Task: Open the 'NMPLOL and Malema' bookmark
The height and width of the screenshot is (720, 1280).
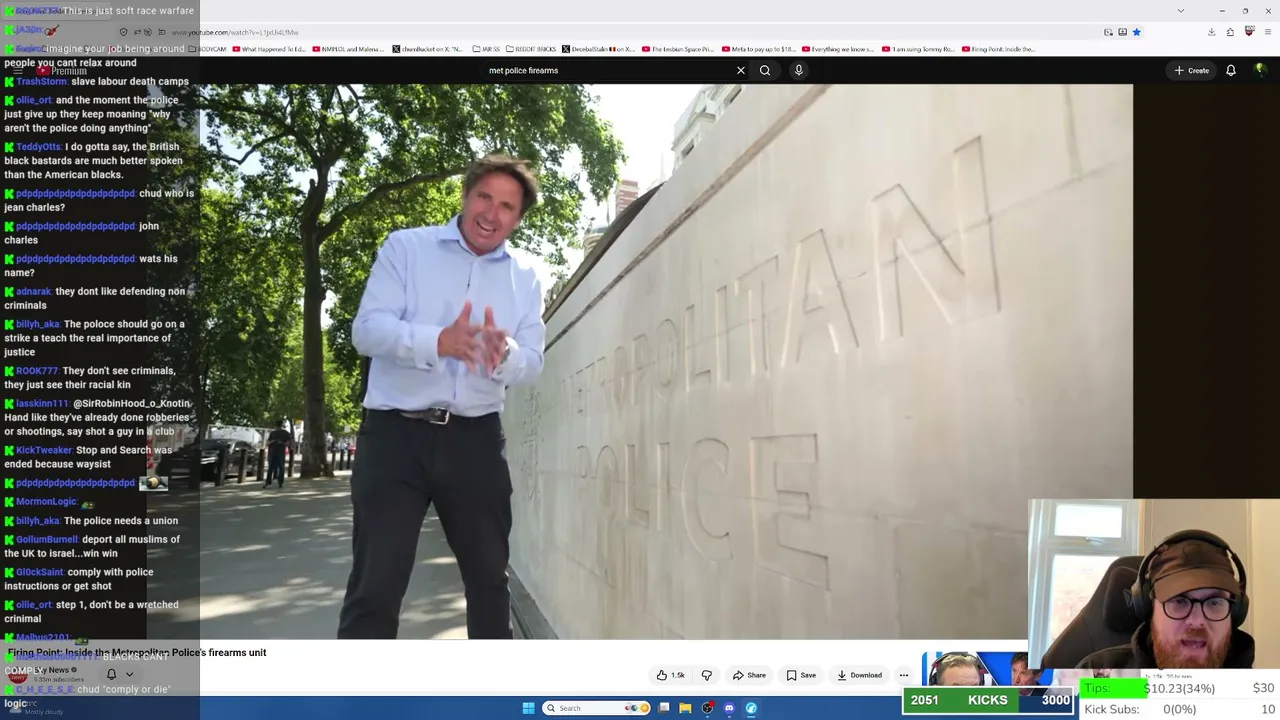Action: pos(348,49)
